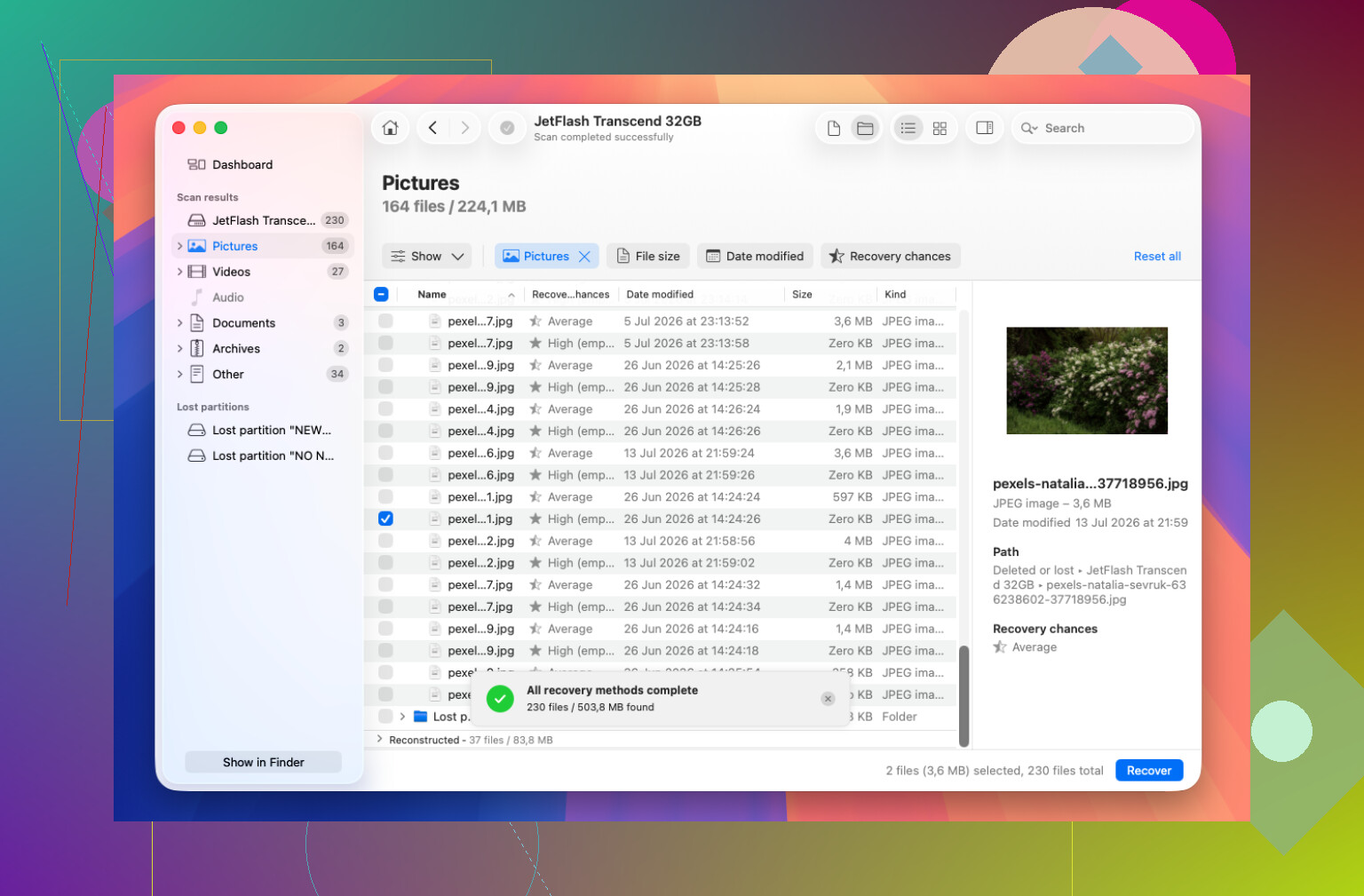Screen dimensions: 1364x896
Task: Check the box for pexel...4.jpg dated 14:26:24
Action: click(x=385, y=408)
